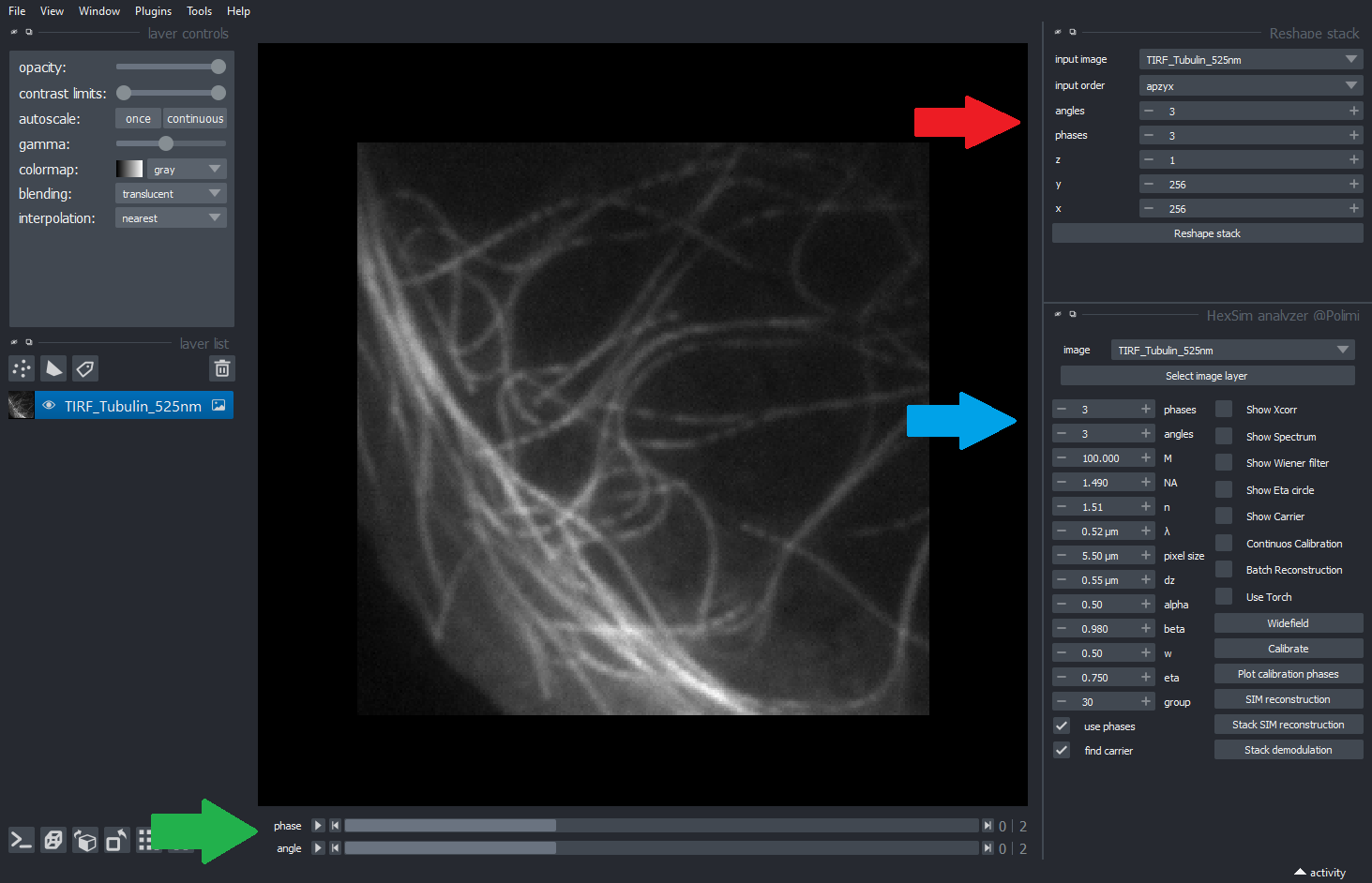Image resolution: width=1372 pixels, height=883 pixels.
Task: Open the napari console
Action: coord(22,841)
